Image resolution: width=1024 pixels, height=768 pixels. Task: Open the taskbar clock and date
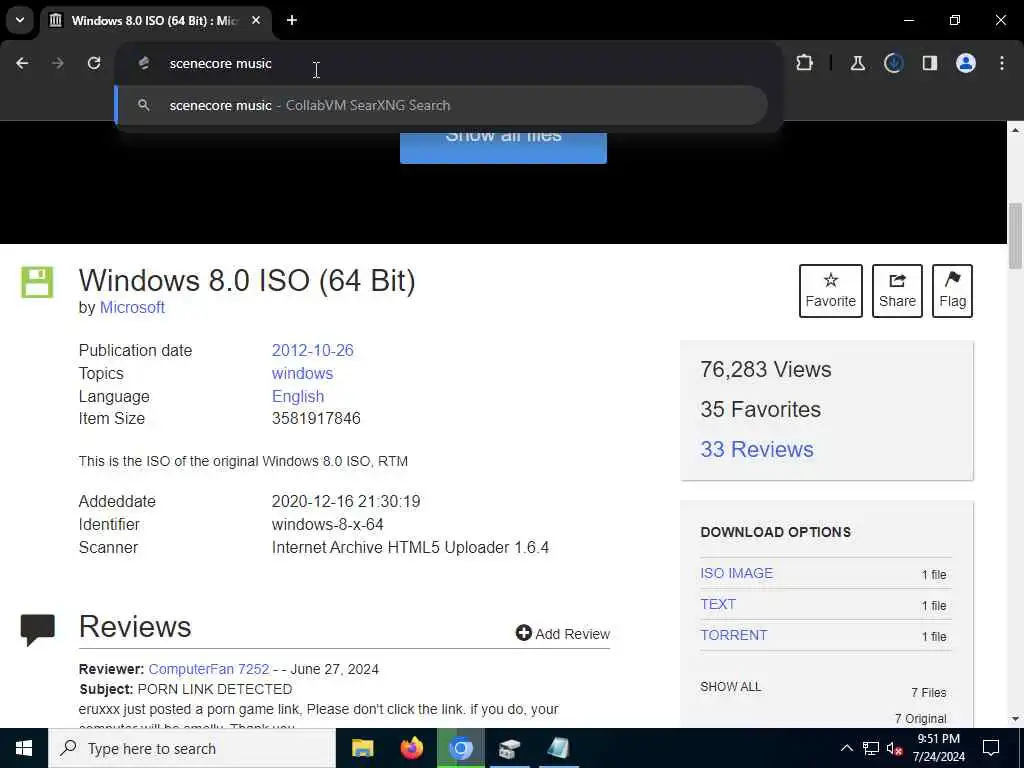click(938, 748)
